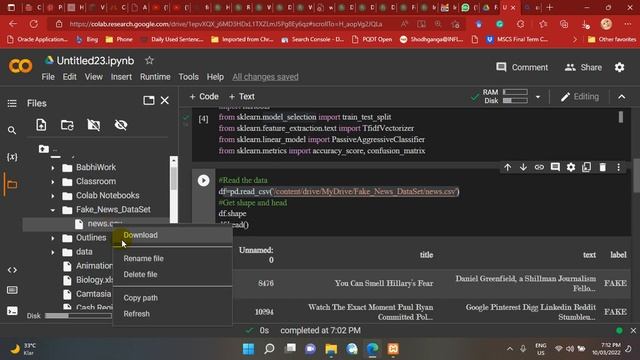Open the Table of contents sidebar icon
Screen dimensions: 640x360
click(12, 103)
